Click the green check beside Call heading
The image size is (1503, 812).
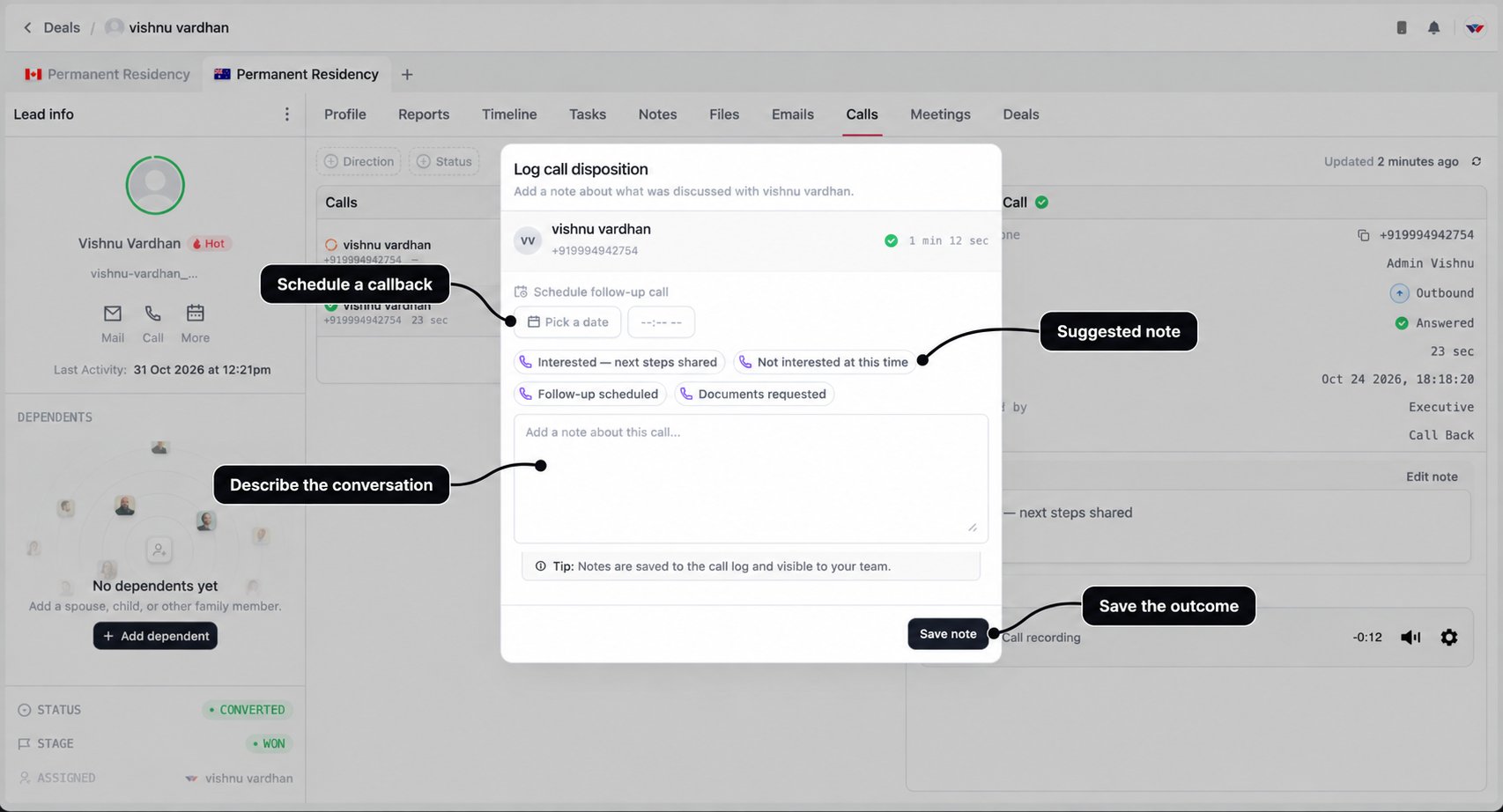pos(1042,203)
